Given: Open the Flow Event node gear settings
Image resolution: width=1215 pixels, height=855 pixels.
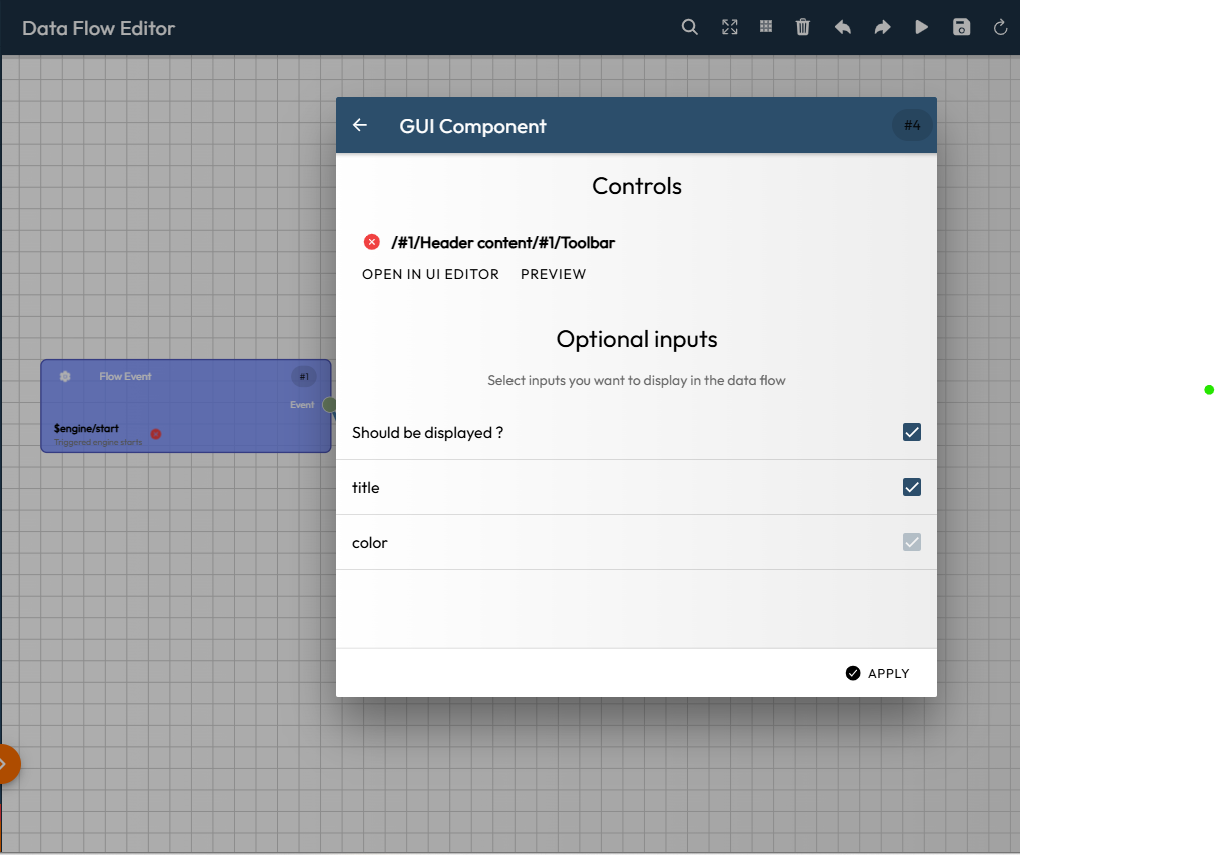Looking at the screenshot, I should click(65, 377).
